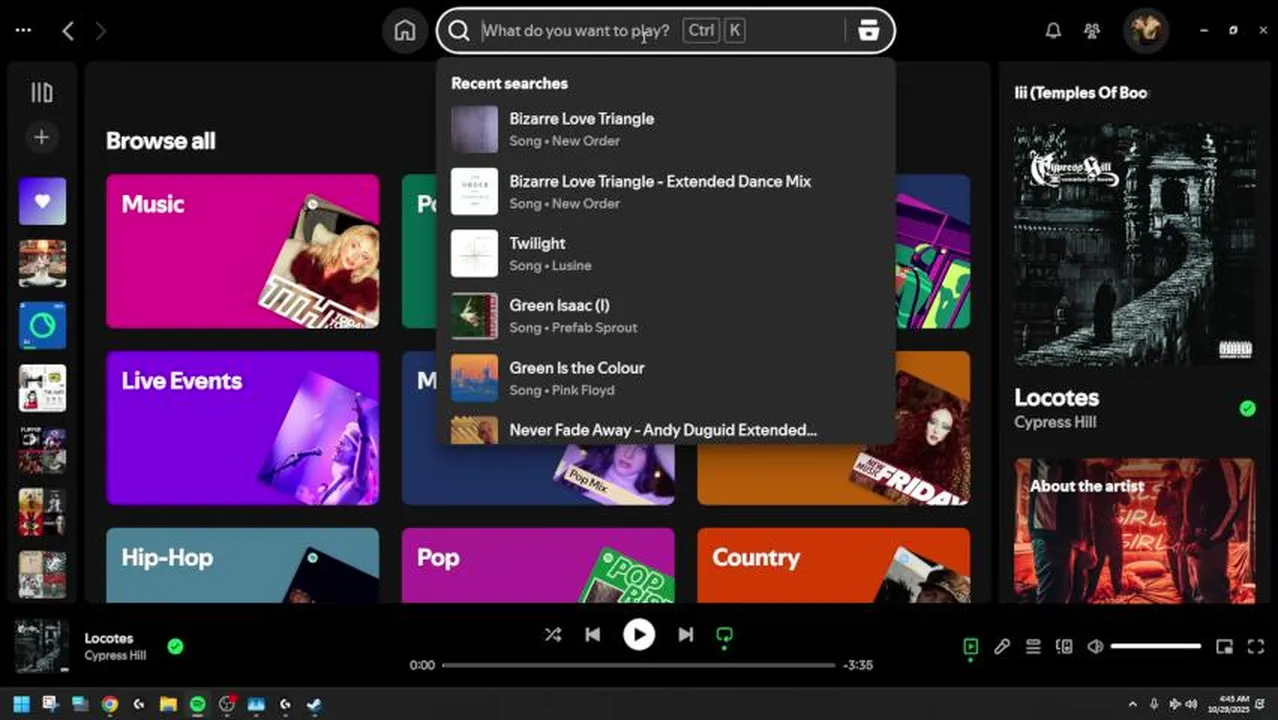Open the Liked Songs heart playlist
1278x720 pixels.
tap(42, 201)
